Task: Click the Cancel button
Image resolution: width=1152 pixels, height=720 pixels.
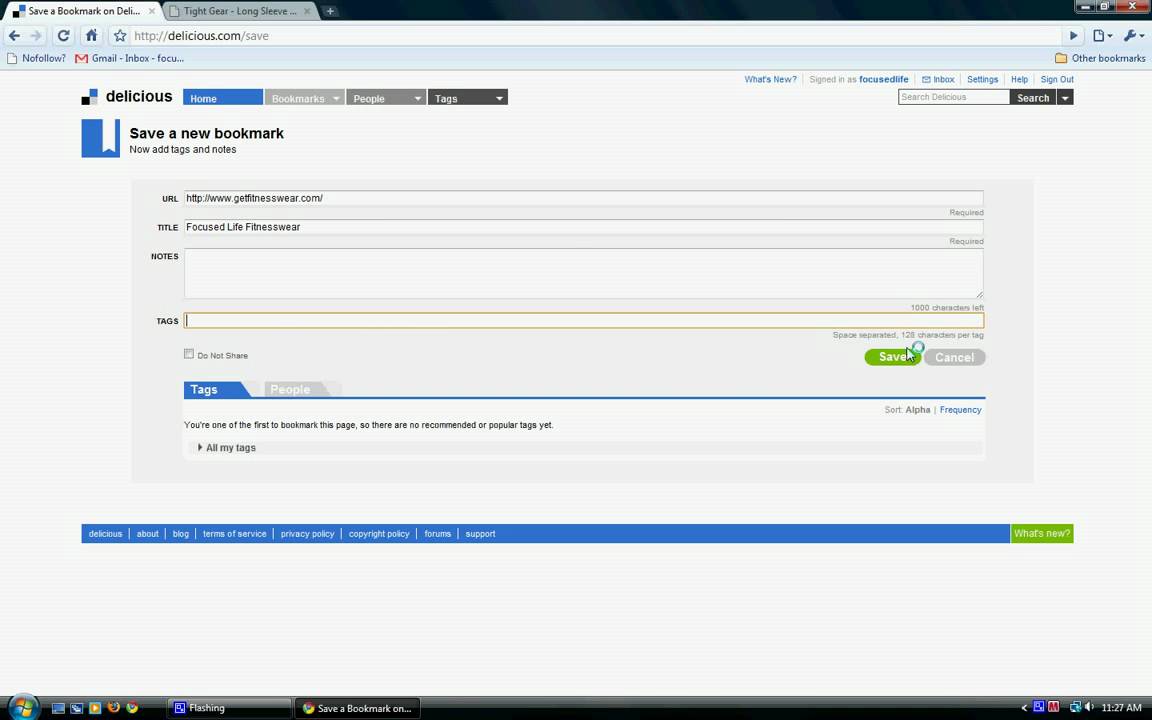Action: pos(954,357)
